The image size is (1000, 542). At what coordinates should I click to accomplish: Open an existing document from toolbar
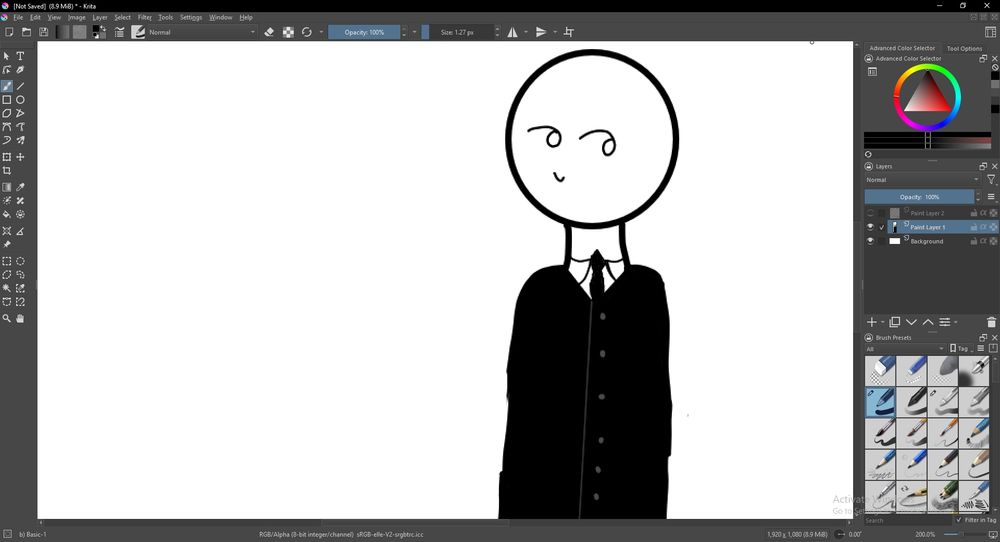[26, 32]
